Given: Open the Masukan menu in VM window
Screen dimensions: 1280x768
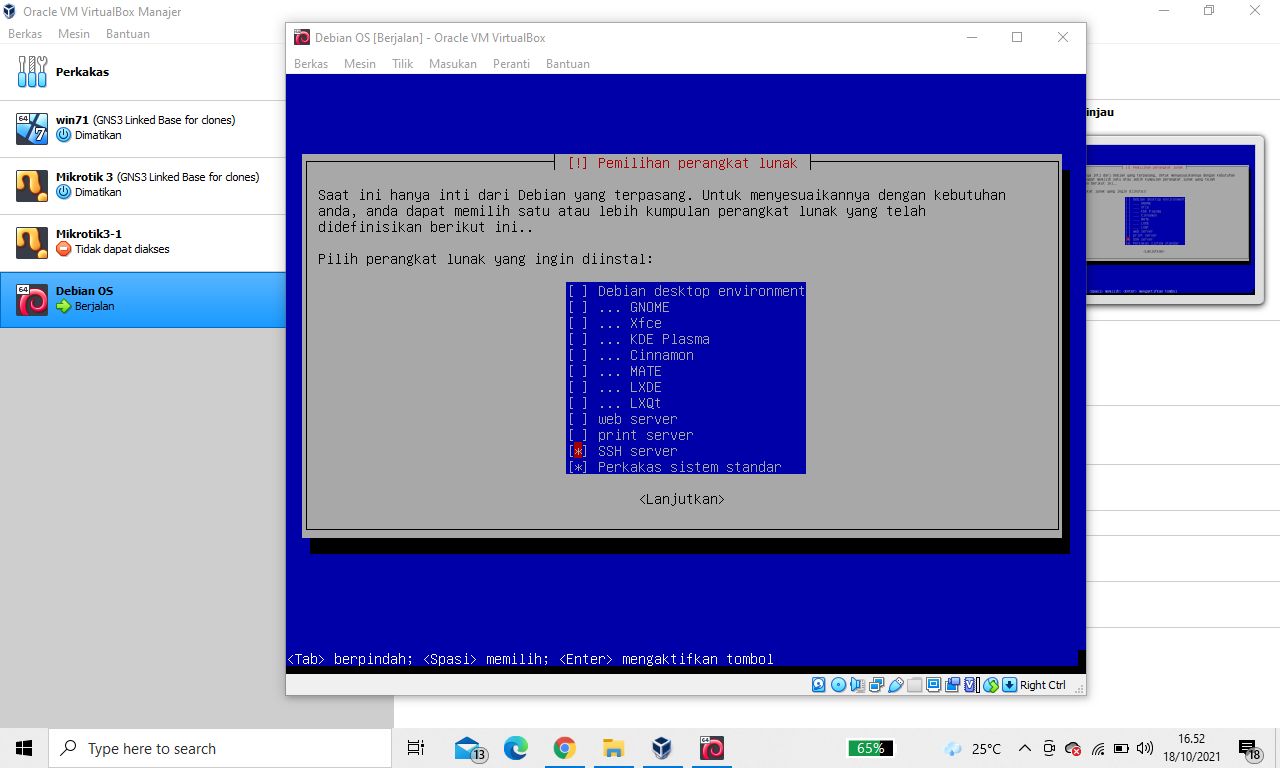Looking at the screenshot, I should pyautogui.click(x=453, y=63).
